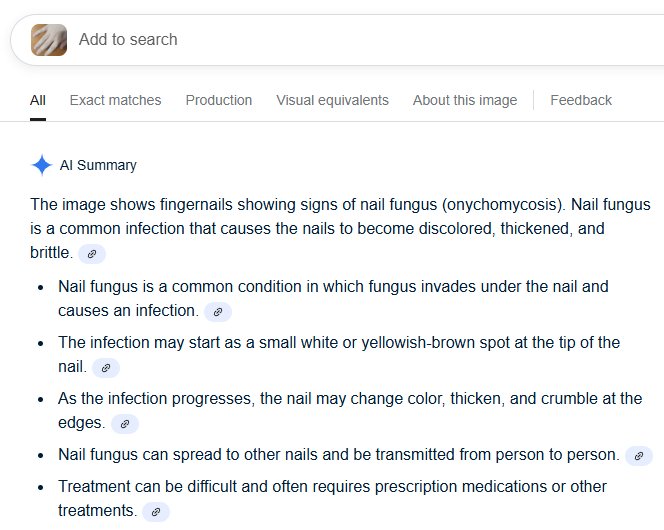This screenshot has height=530, width=664.
Task: Switch to Exact matches tab
Action: click(x=115, y=100)
